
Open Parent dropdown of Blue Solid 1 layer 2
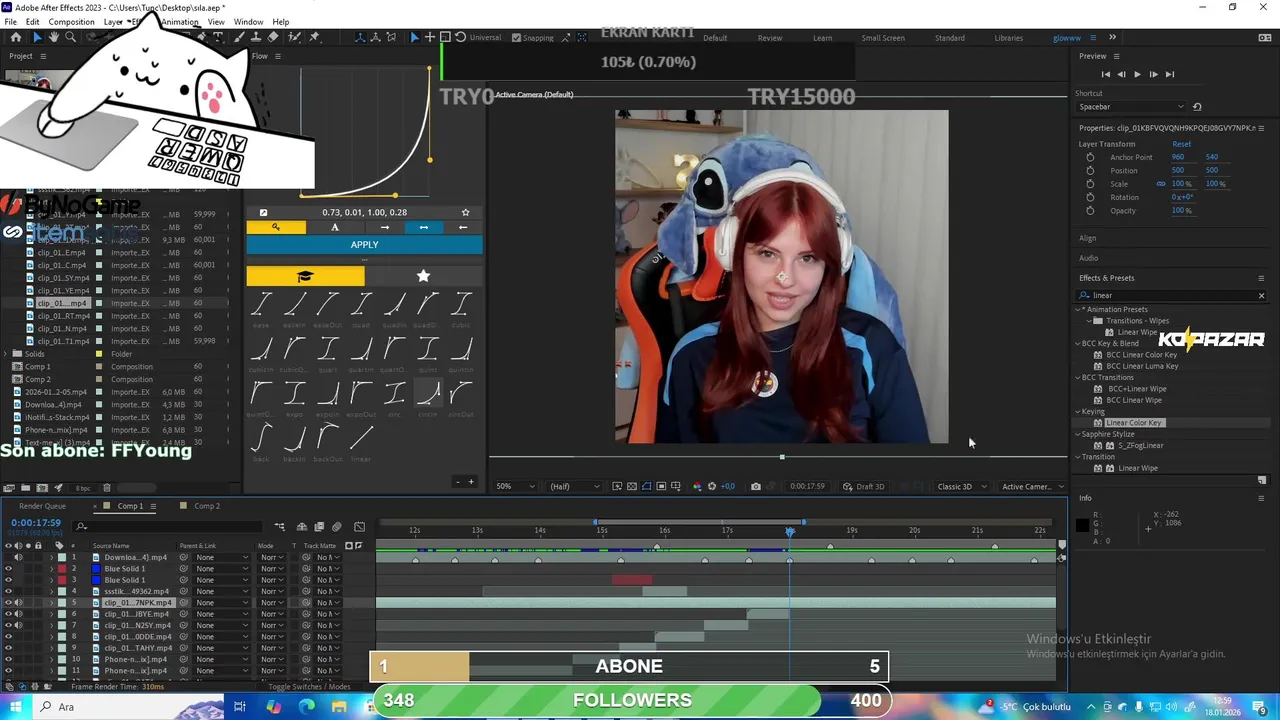[222, 569]
